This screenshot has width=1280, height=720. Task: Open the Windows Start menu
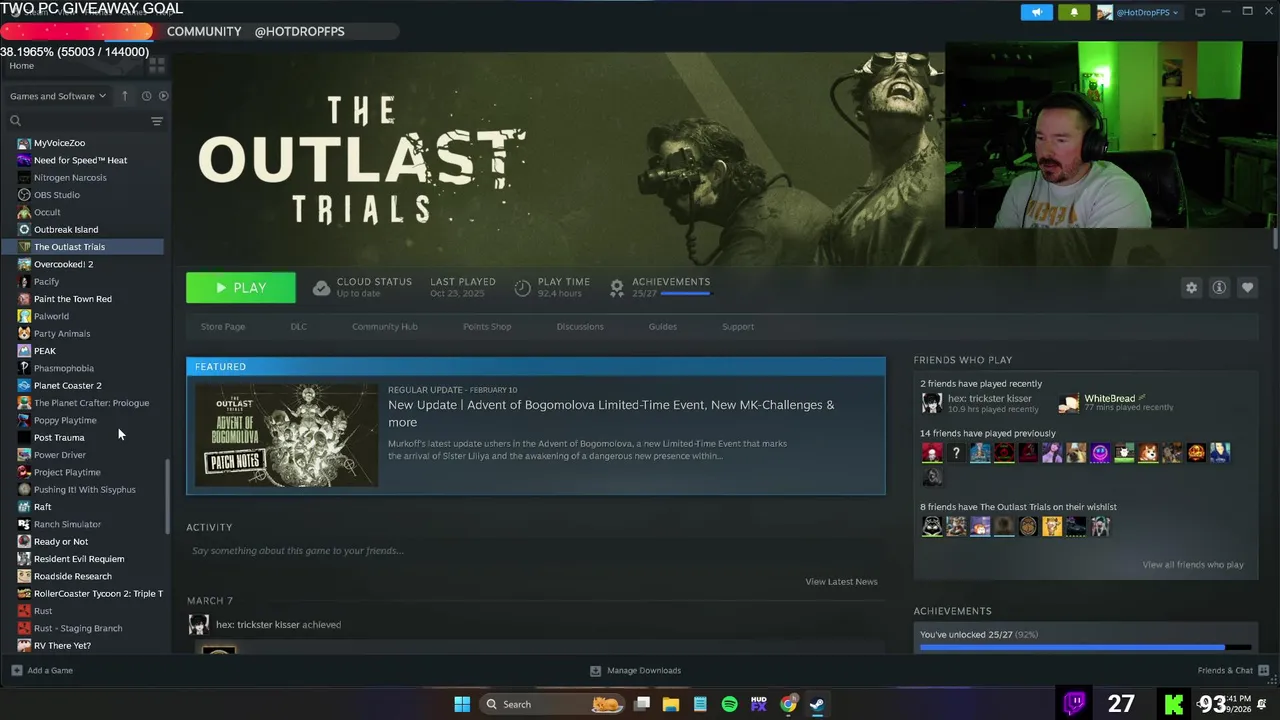[x=462, y=704]
